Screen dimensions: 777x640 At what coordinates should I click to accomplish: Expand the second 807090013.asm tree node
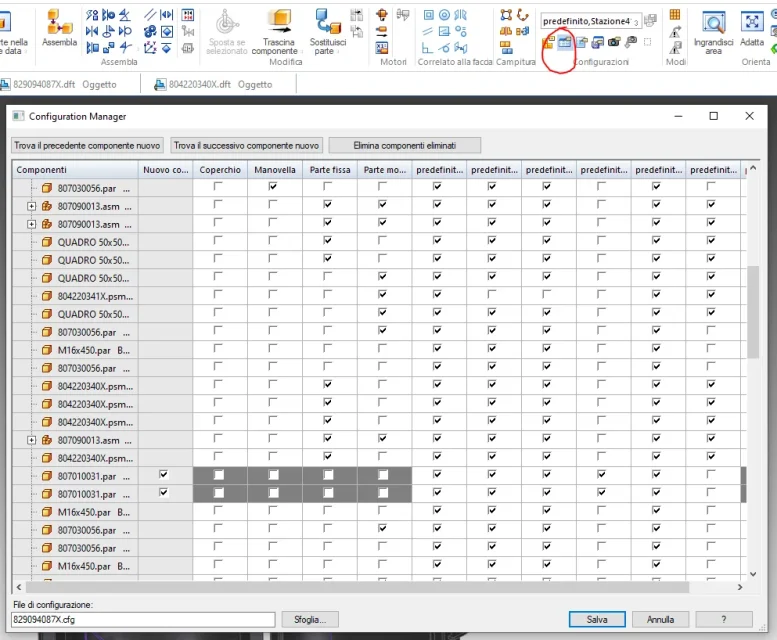click(x=31, y=224)
